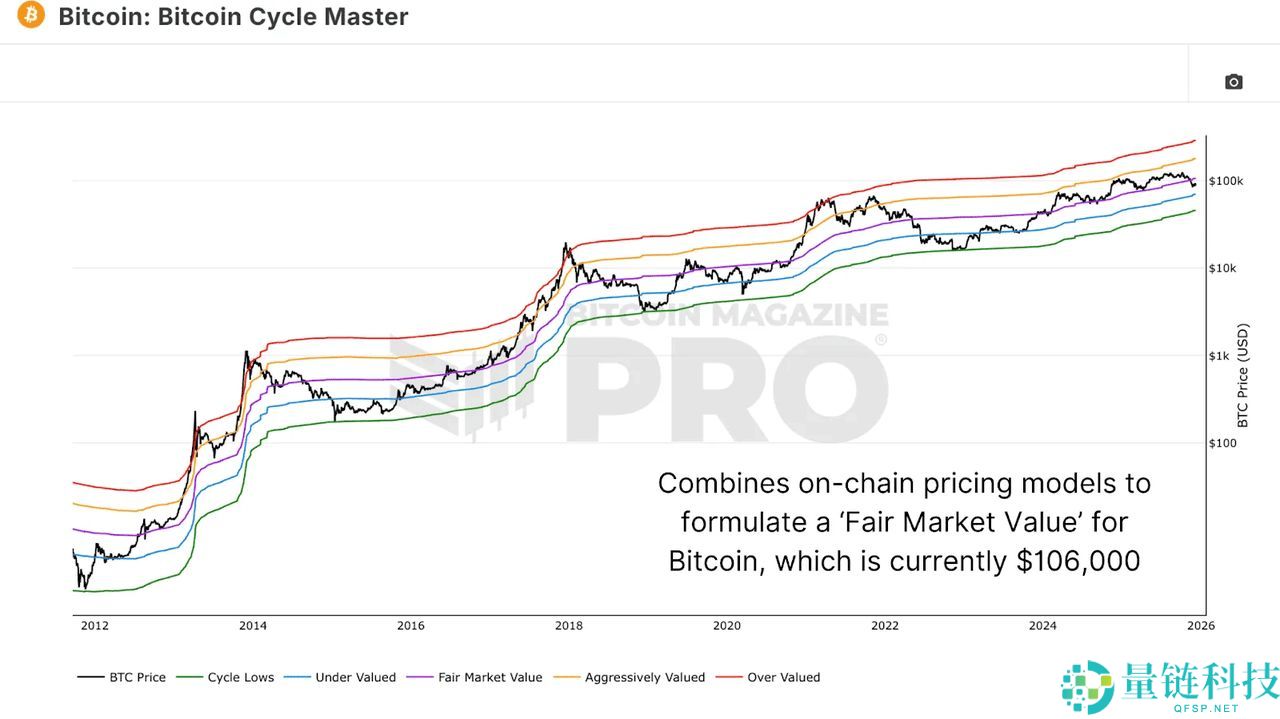Screen dimensions: 1280x719
Task: Click the red Over Valued line marker
Action: click(x=729, y=677)
